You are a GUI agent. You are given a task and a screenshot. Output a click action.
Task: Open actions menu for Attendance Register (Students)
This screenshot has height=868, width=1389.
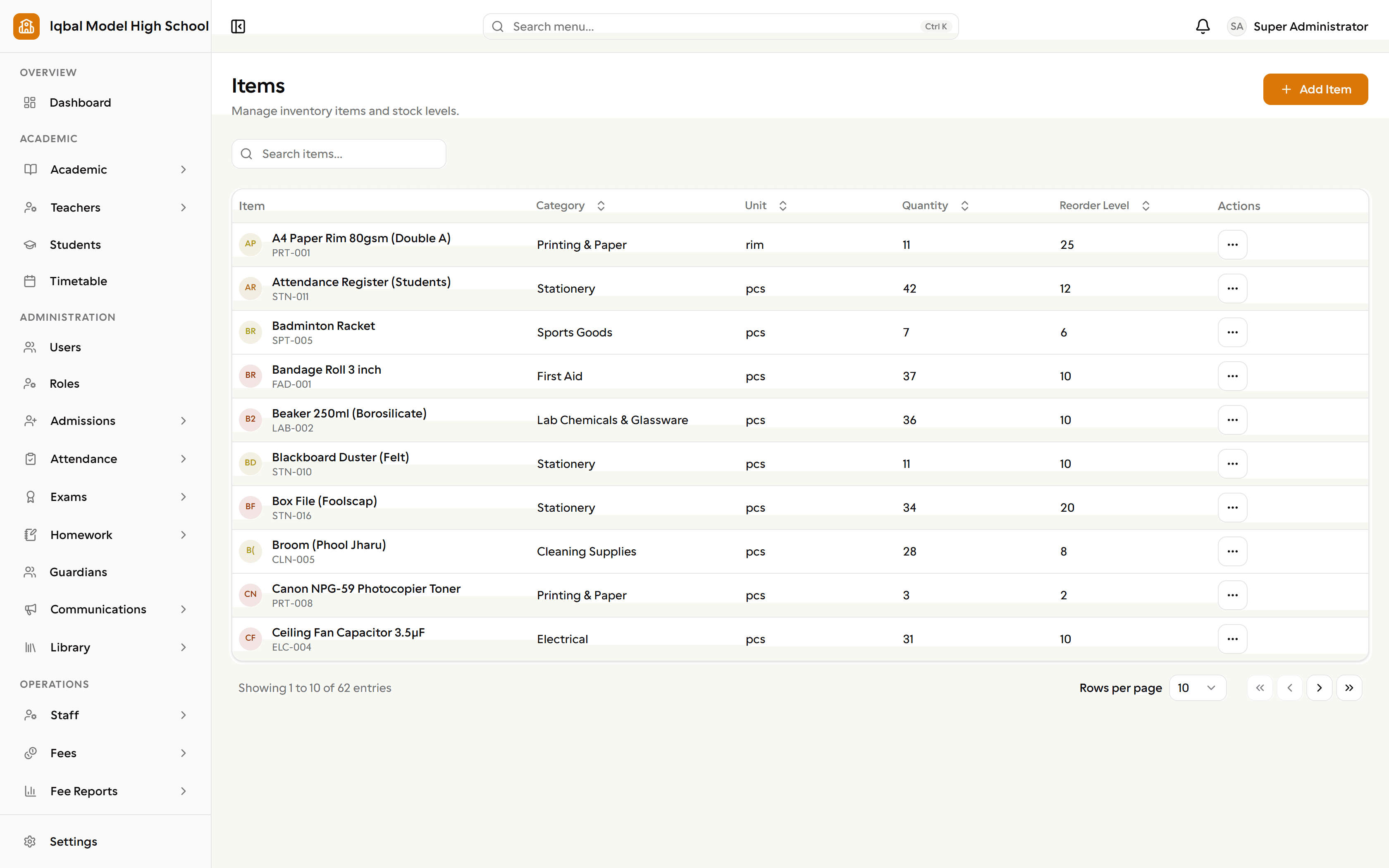coord(1232,288)
